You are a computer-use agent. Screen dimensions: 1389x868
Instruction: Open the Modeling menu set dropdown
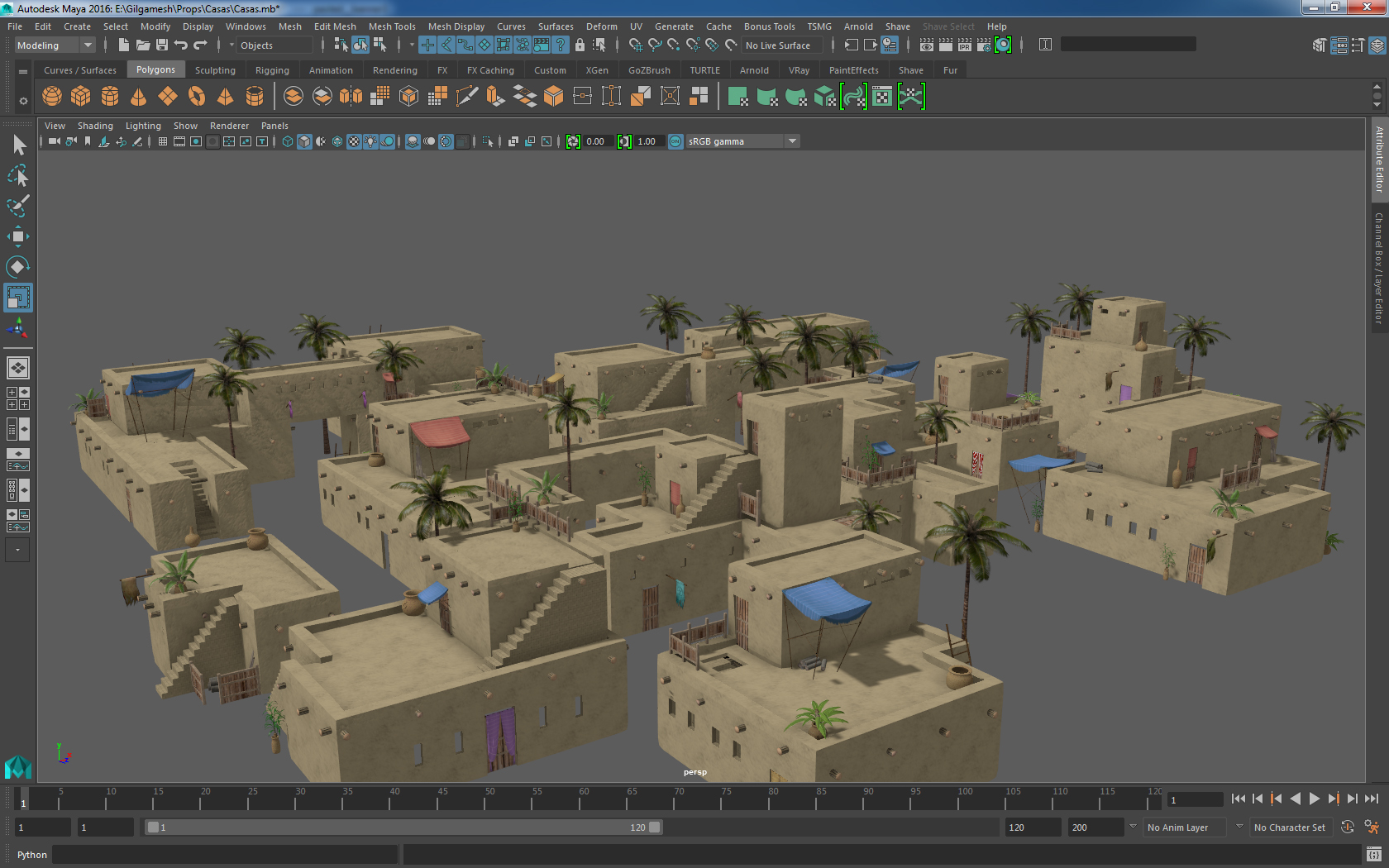pos(55,45)
